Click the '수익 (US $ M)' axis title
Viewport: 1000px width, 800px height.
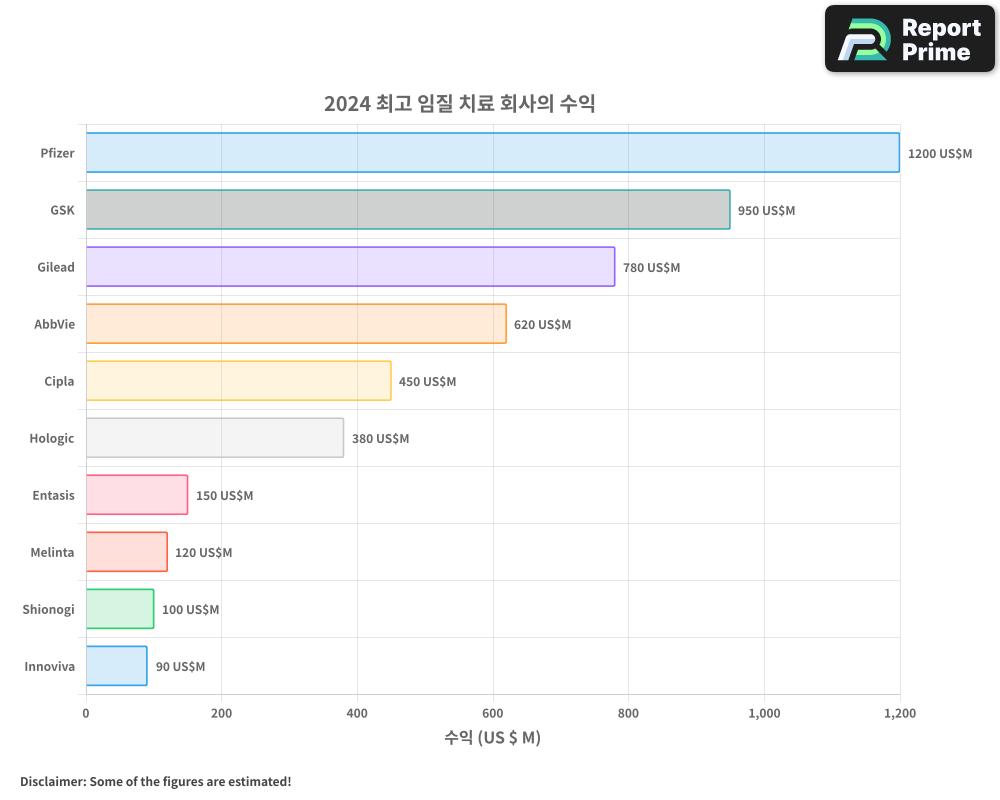tap(492, 737)
